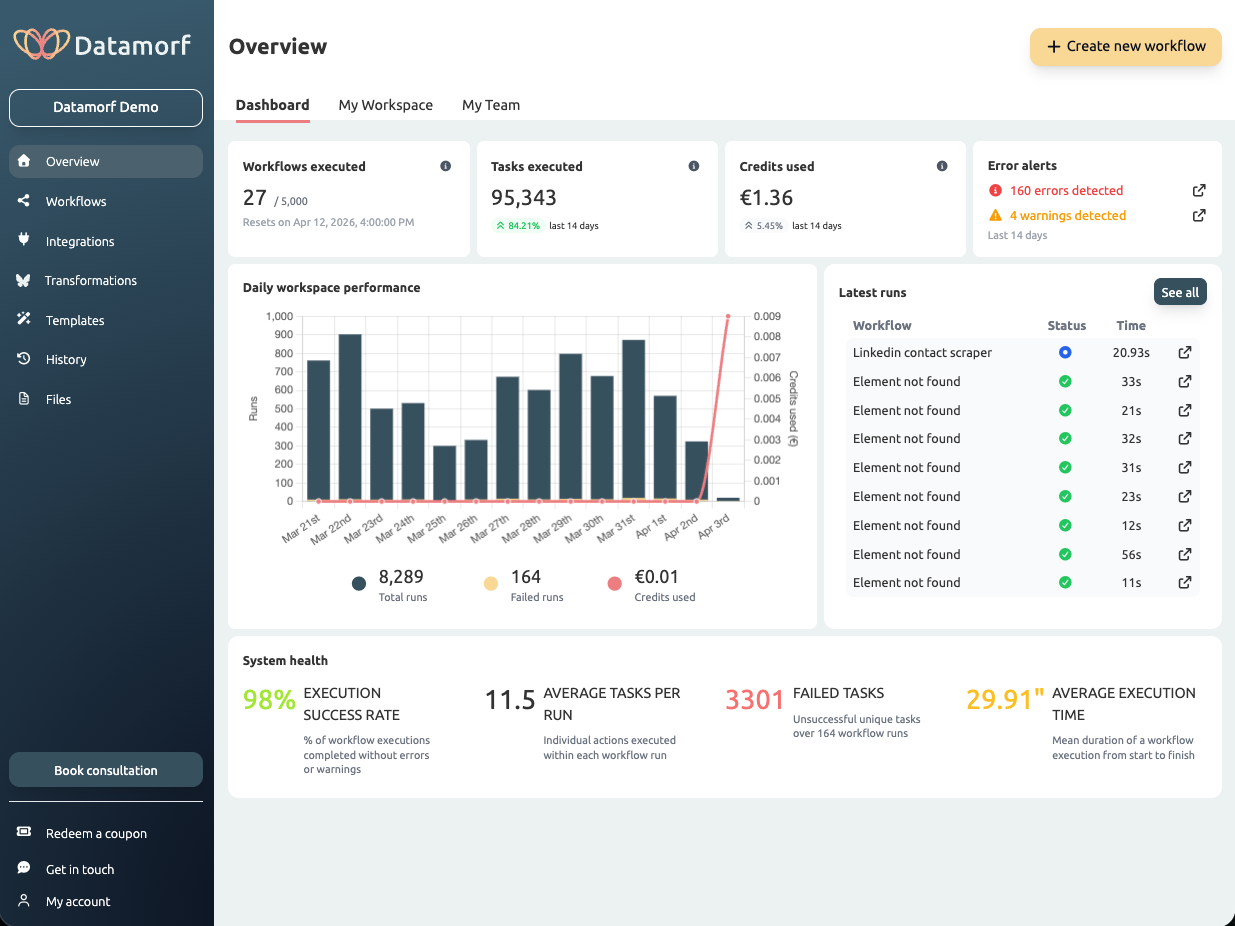Open the run taking 12s via link icon
1235x926 pixels.
click(1185, 525)
